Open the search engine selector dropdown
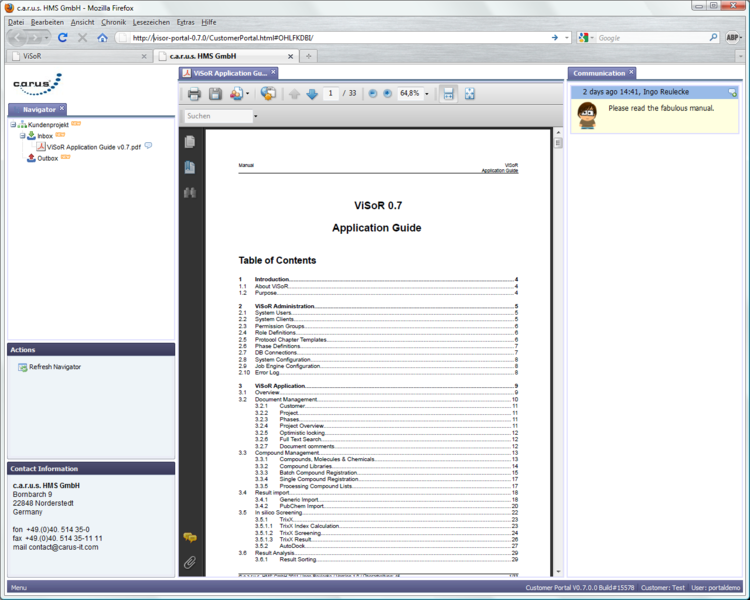Image resolution: width=750 pixels, height=600 pixels. (x=585, y=37)
